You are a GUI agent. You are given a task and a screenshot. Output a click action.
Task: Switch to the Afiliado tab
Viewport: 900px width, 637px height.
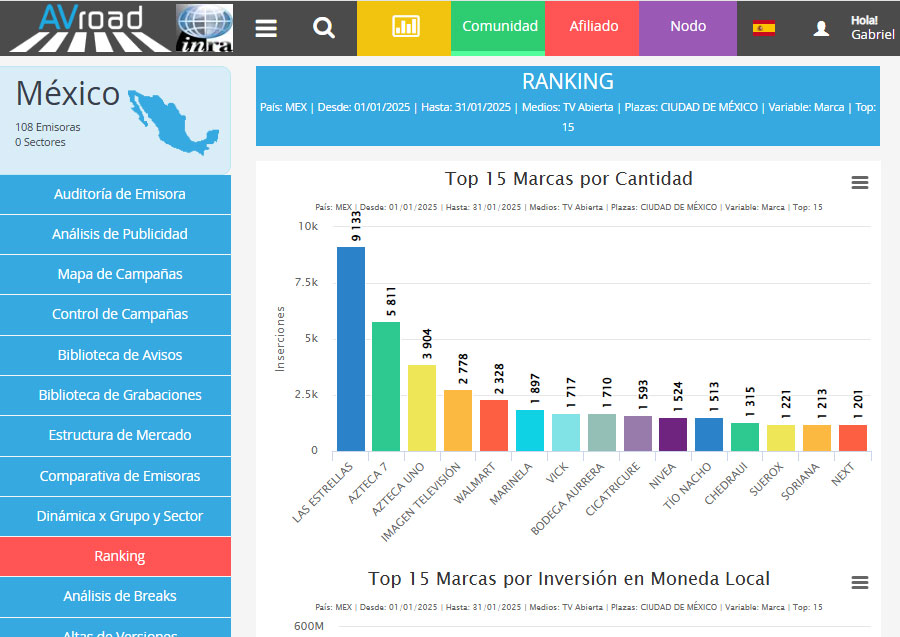(x=592, y=26)
